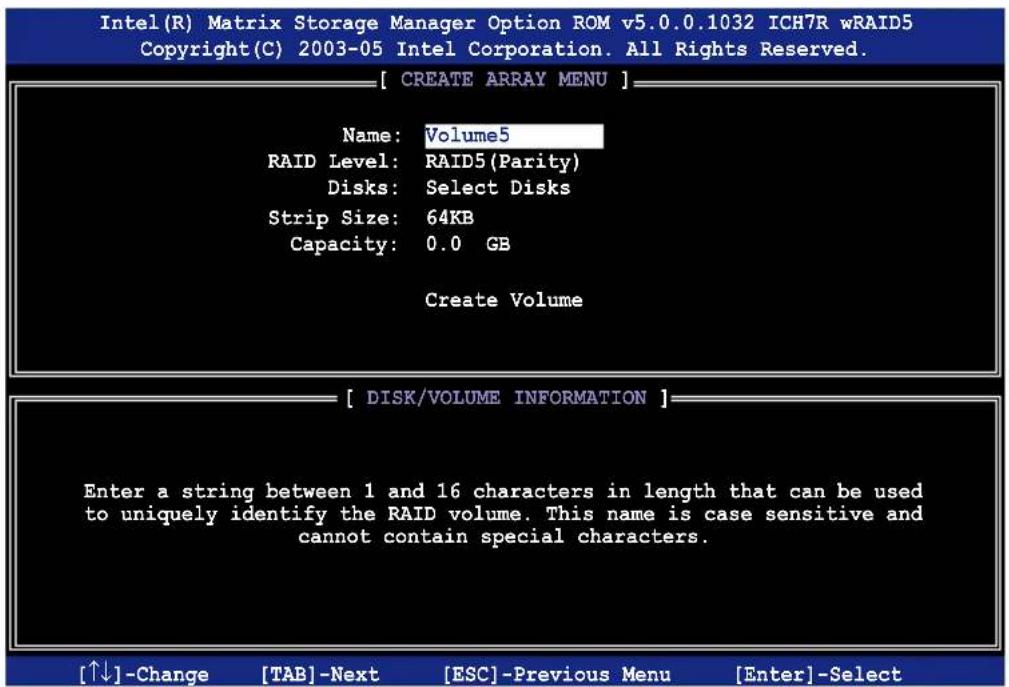Click the RAID Level: label
The image size is (1009, 687).
(333, 161)
